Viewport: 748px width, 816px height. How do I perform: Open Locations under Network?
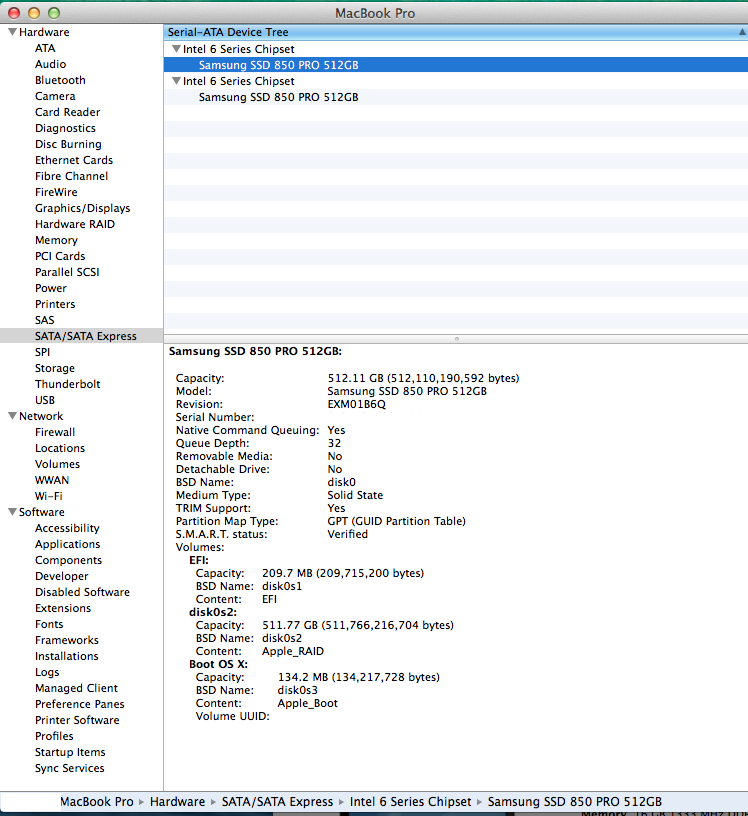pyautogui.click(x=59, y=448)
